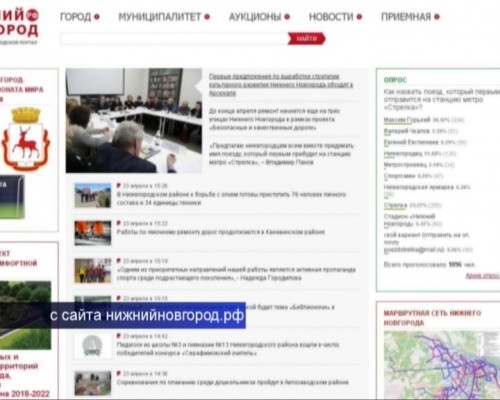
Task: Click the red flag icon next to 15:26 date
Action: coord(119,185)
